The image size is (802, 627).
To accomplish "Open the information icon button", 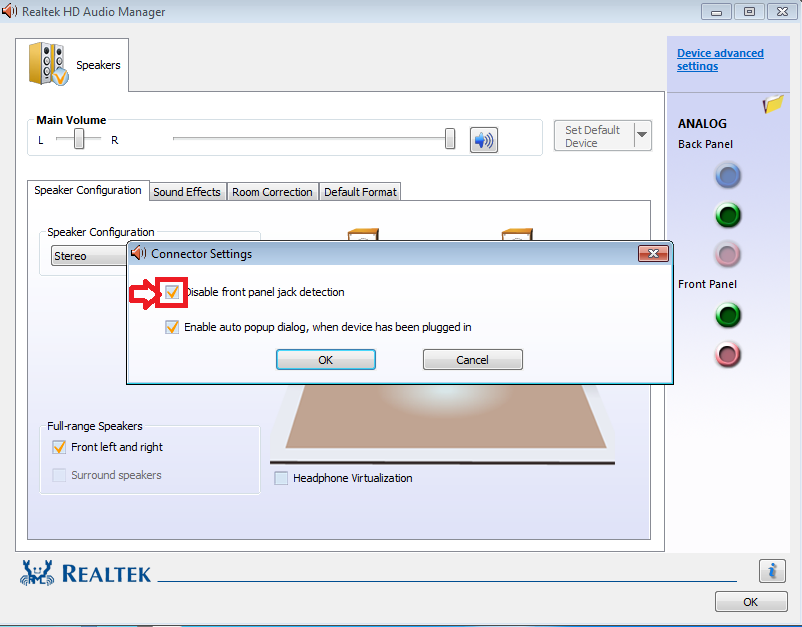I will [x=772, y=571].
